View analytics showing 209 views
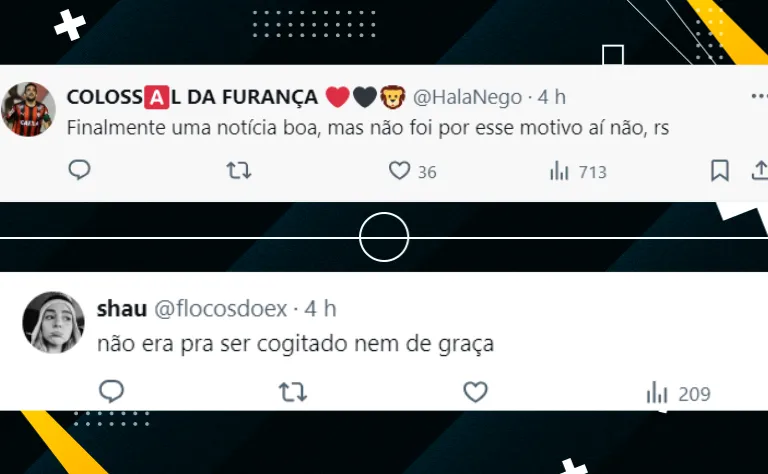Screen dimensions: 768x474 click(678, 393)
